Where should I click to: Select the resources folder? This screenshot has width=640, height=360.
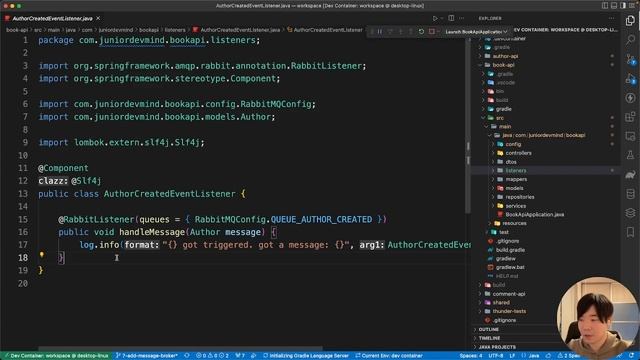pos(514,224)
